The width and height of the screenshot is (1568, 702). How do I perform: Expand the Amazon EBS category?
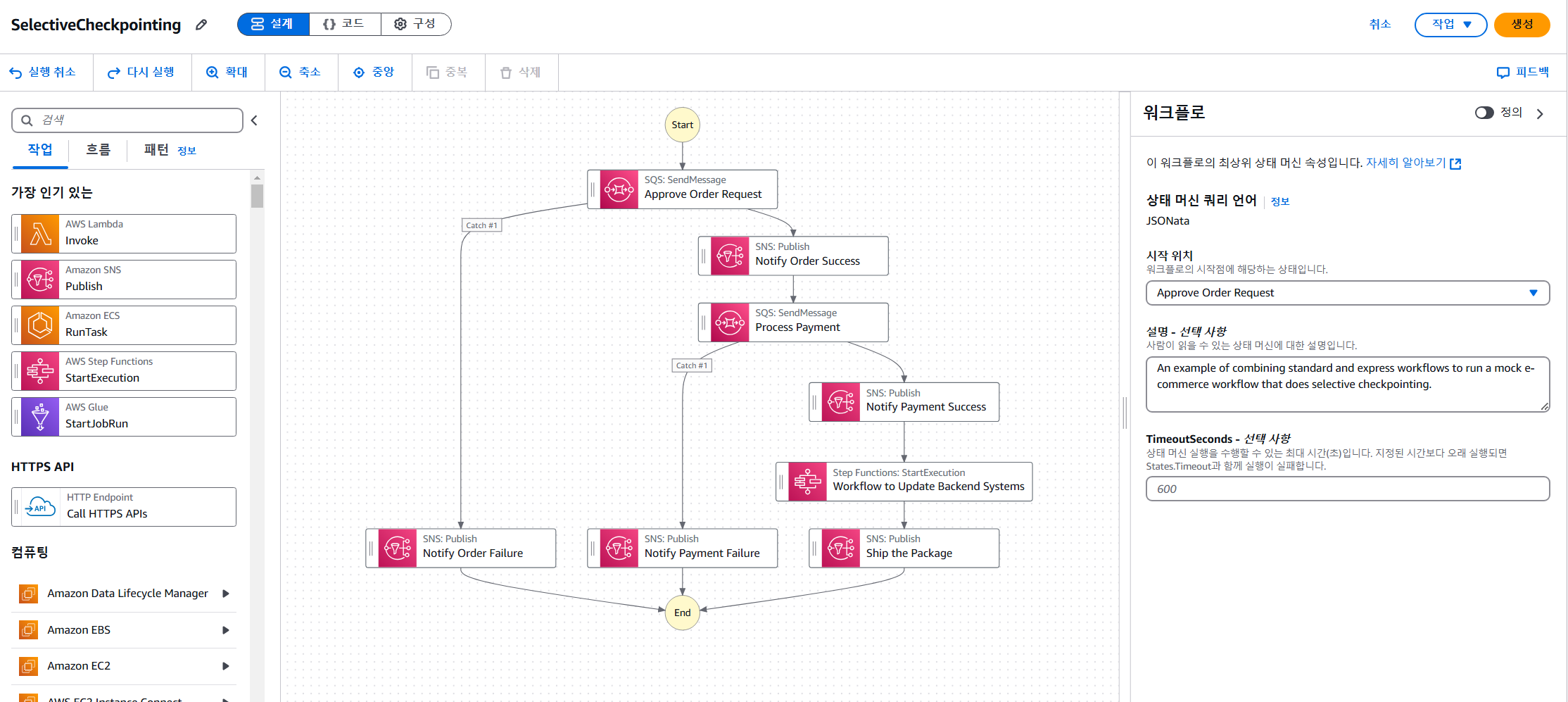point(226,630)
